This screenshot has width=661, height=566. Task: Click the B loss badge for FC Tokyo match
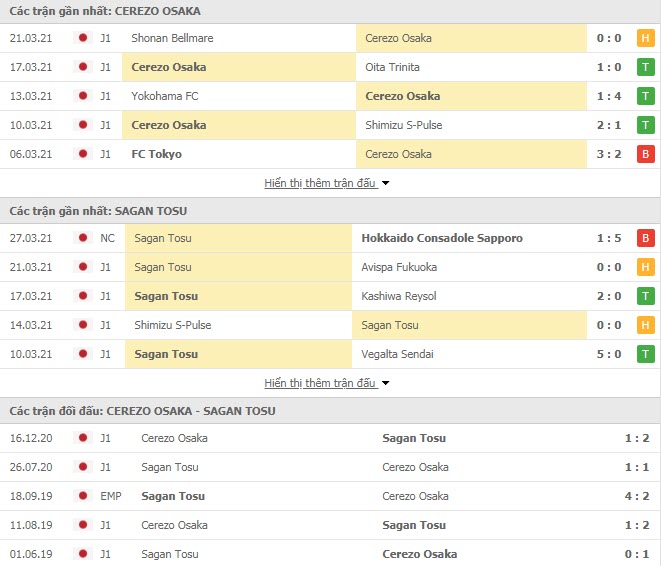[645, 154]
